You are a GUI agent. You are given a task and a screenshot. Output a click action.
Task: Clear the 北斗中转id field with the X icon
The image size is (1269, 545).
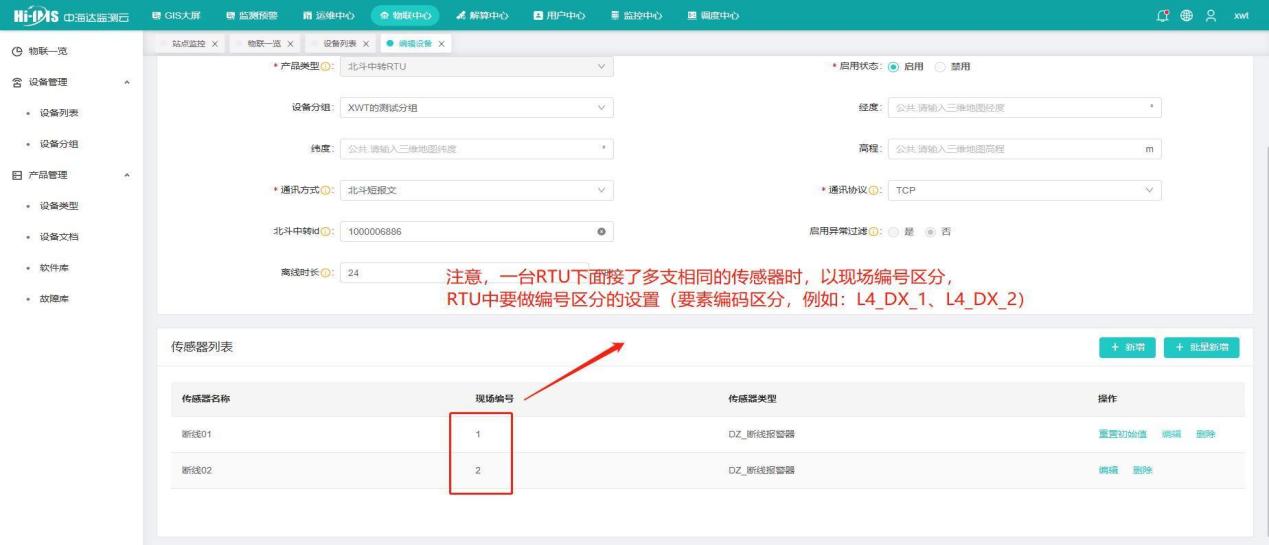601,232
